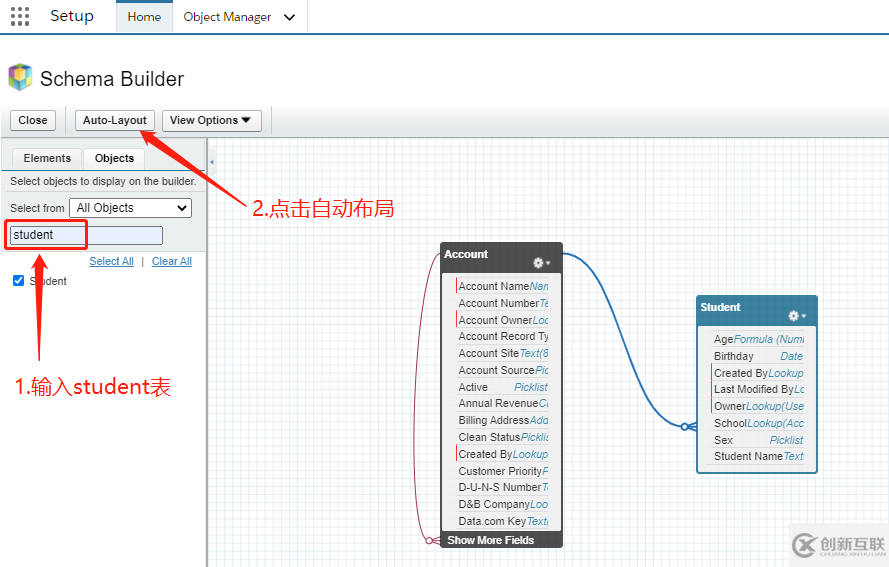Select the School lookup field in Student
Image resolution: width=889 pixels, height=567 pixels.
point(758,423)
